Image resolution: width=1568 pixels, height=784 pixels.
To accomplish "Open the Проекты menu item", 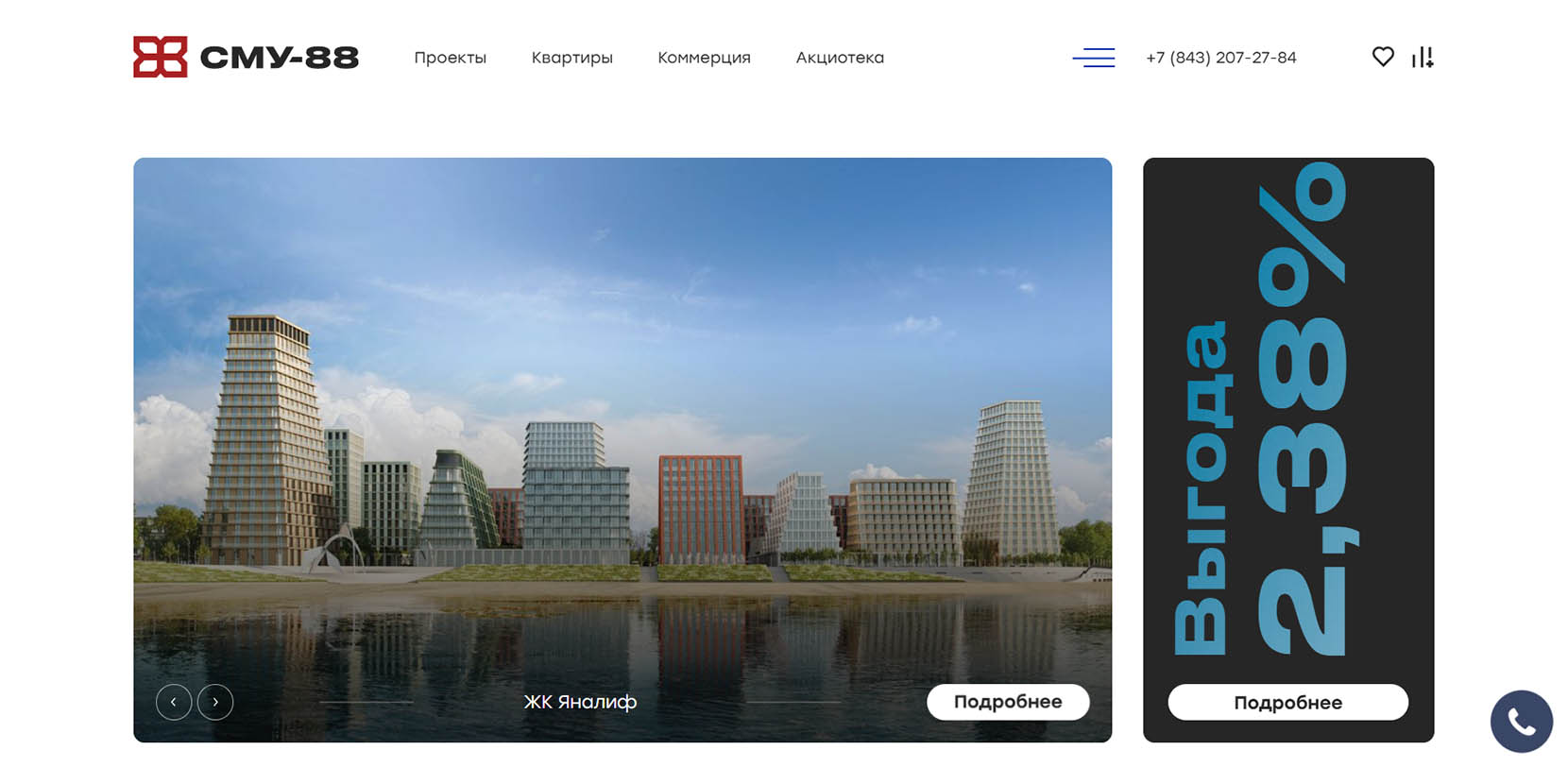I will (450, 58).
